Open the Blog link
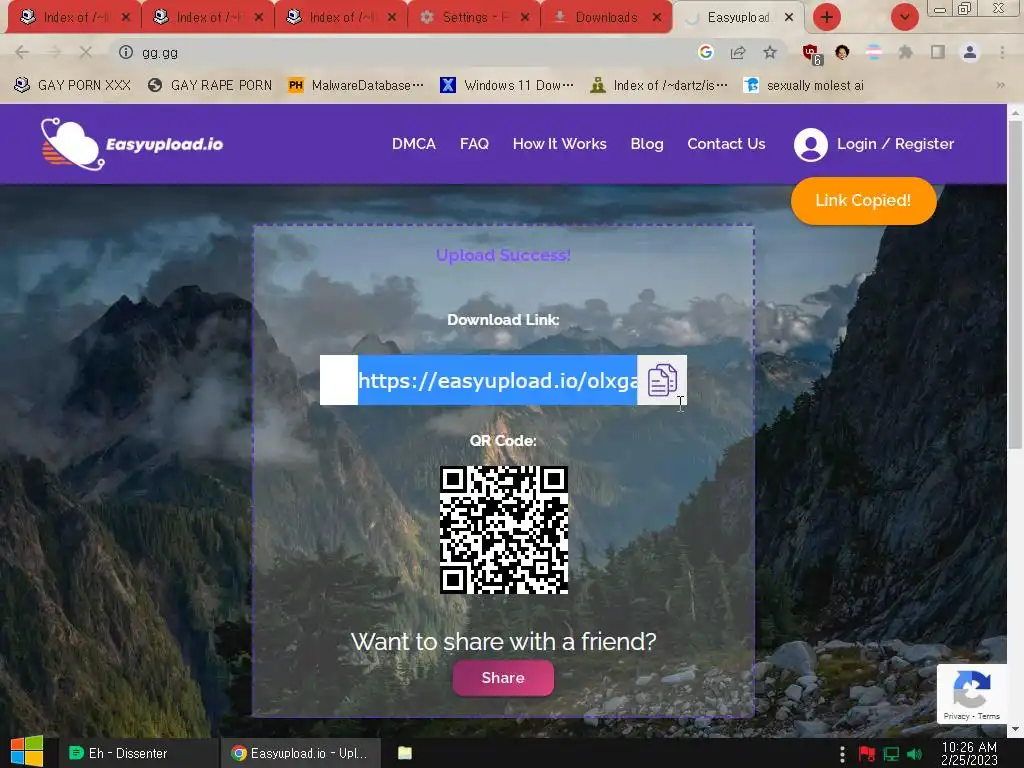Viewport: 1024px width, 768px height. click(647, 144)
